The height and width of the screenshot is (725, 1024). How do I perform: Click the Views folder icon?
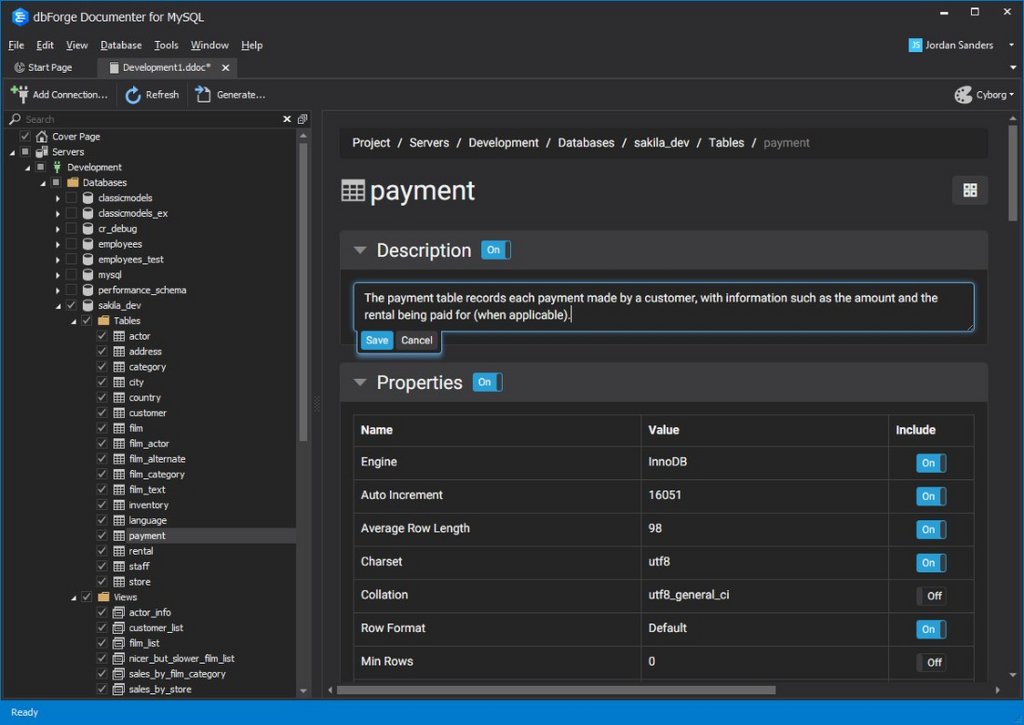click(104, 597)
